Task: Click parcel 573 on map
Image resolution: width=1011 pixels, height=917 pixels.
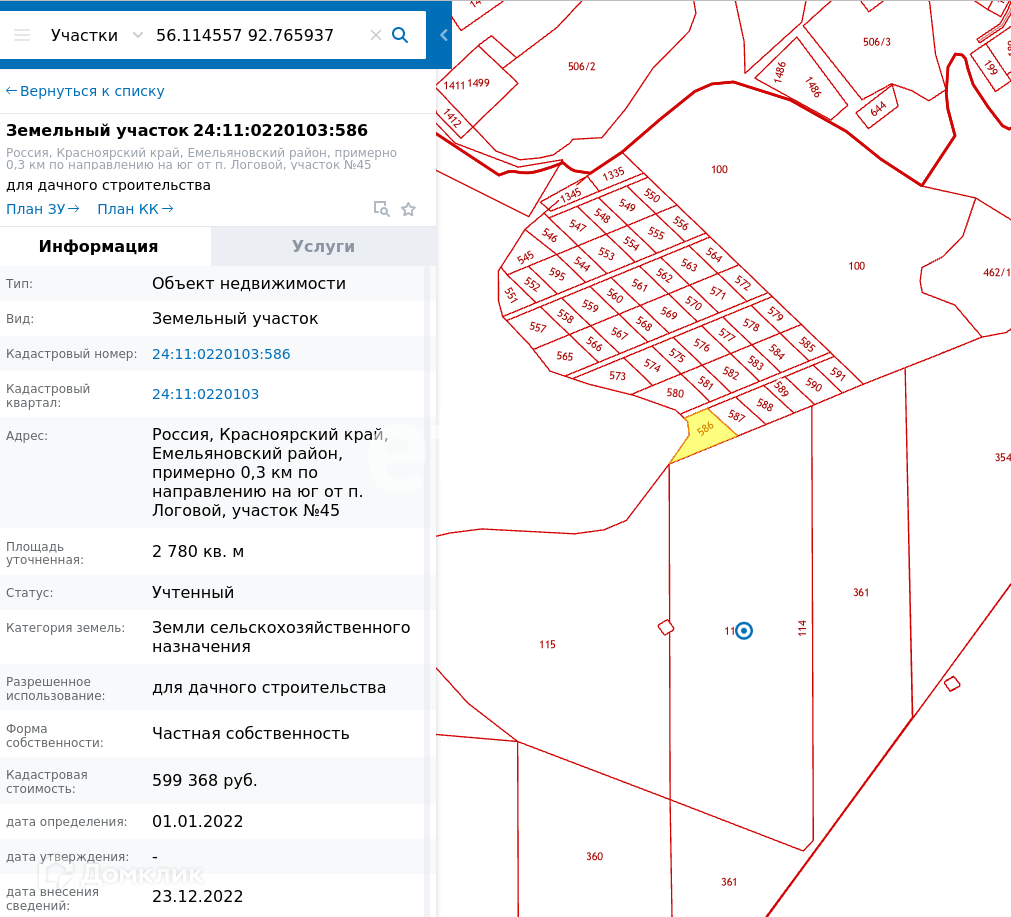Action: [x=617, y=375]
